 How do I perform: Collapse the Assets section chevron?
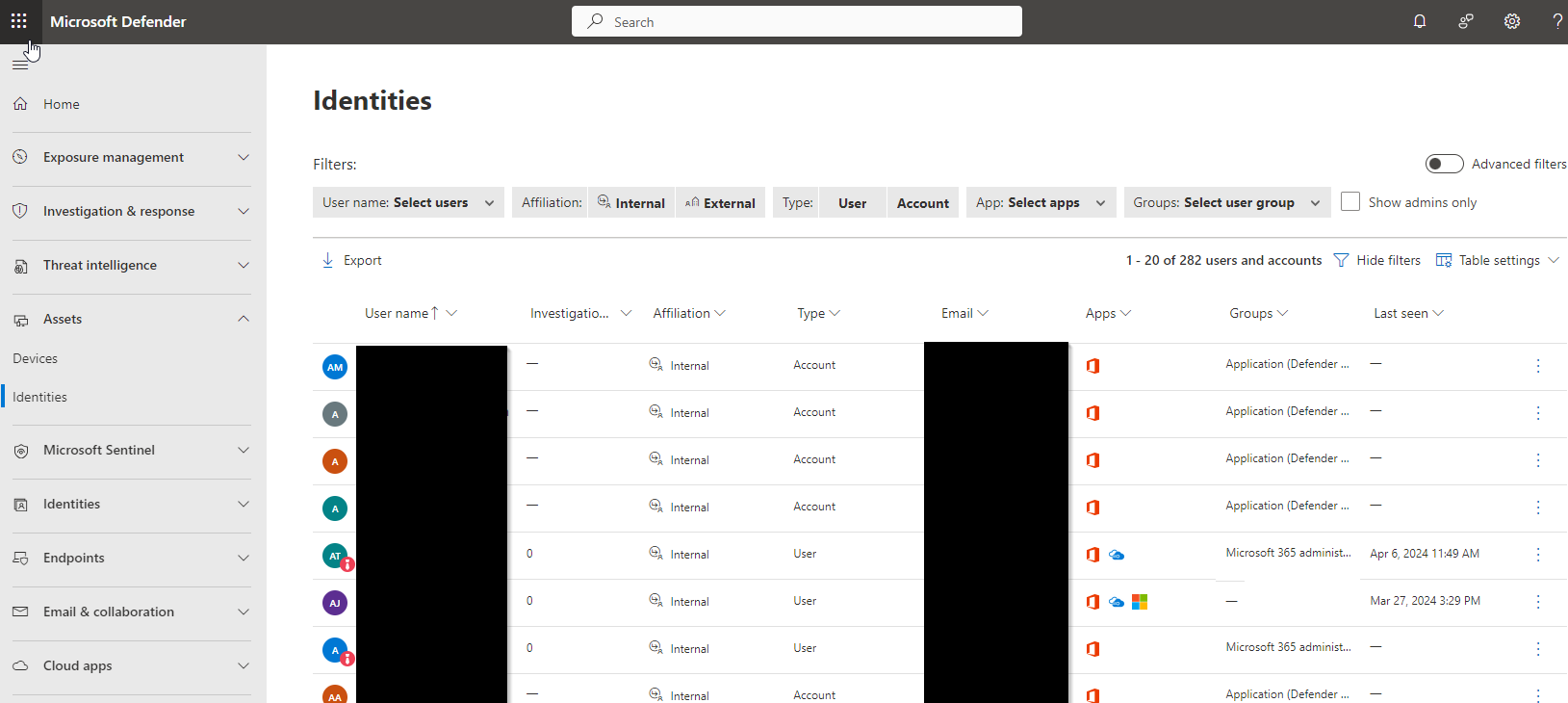[244, 319]
